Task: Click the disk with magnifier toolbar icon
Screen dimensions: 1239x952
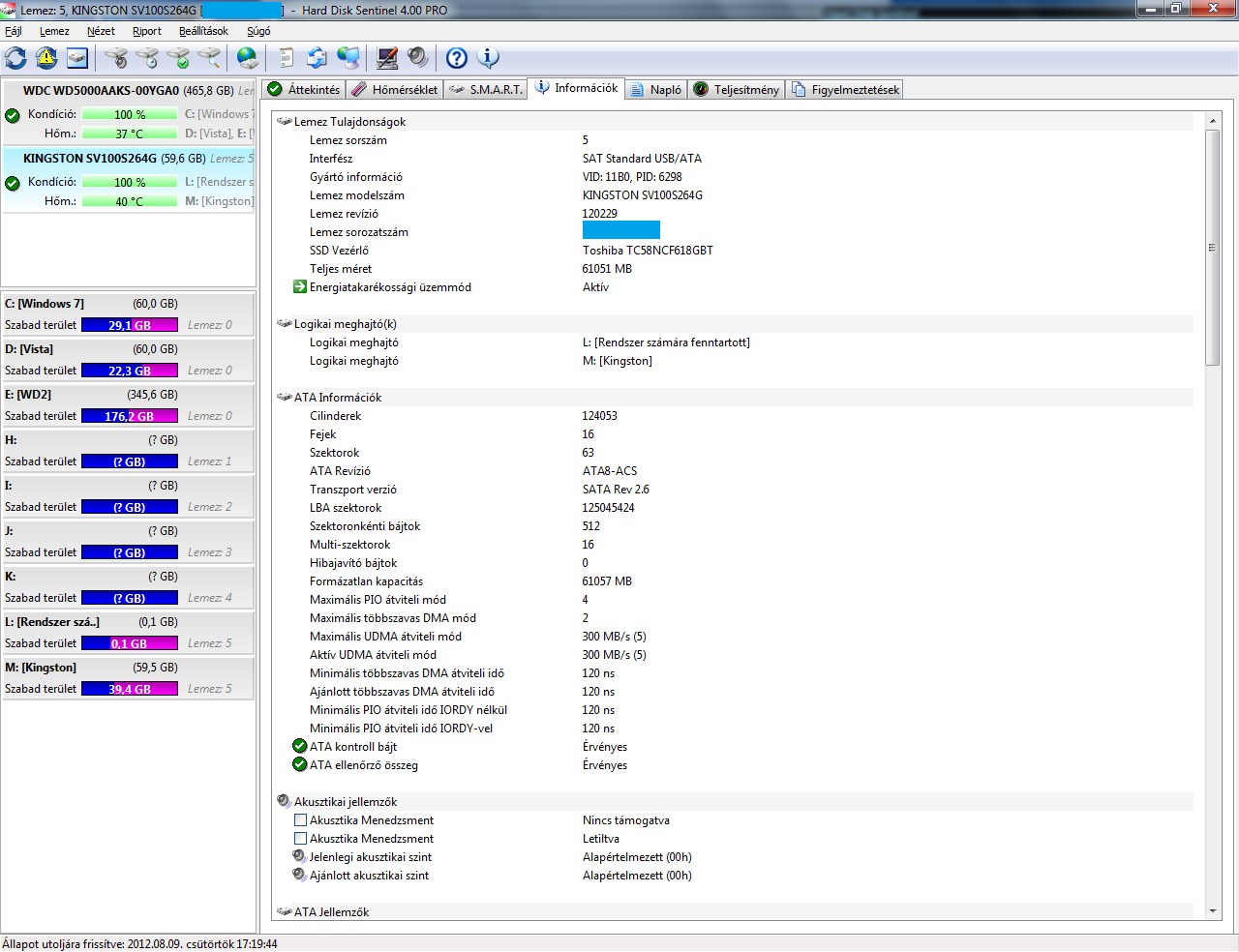Action: (209, 58)
